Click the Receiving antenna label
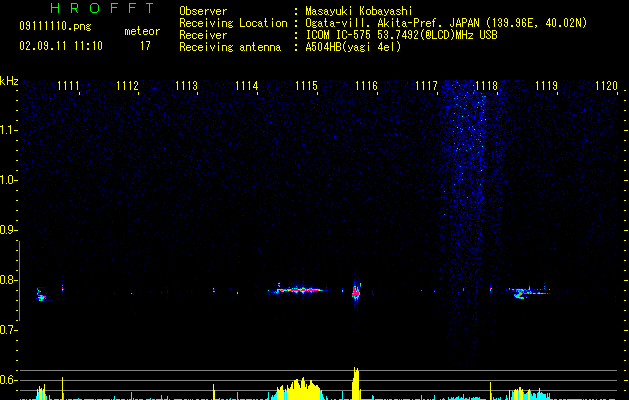 230,47
